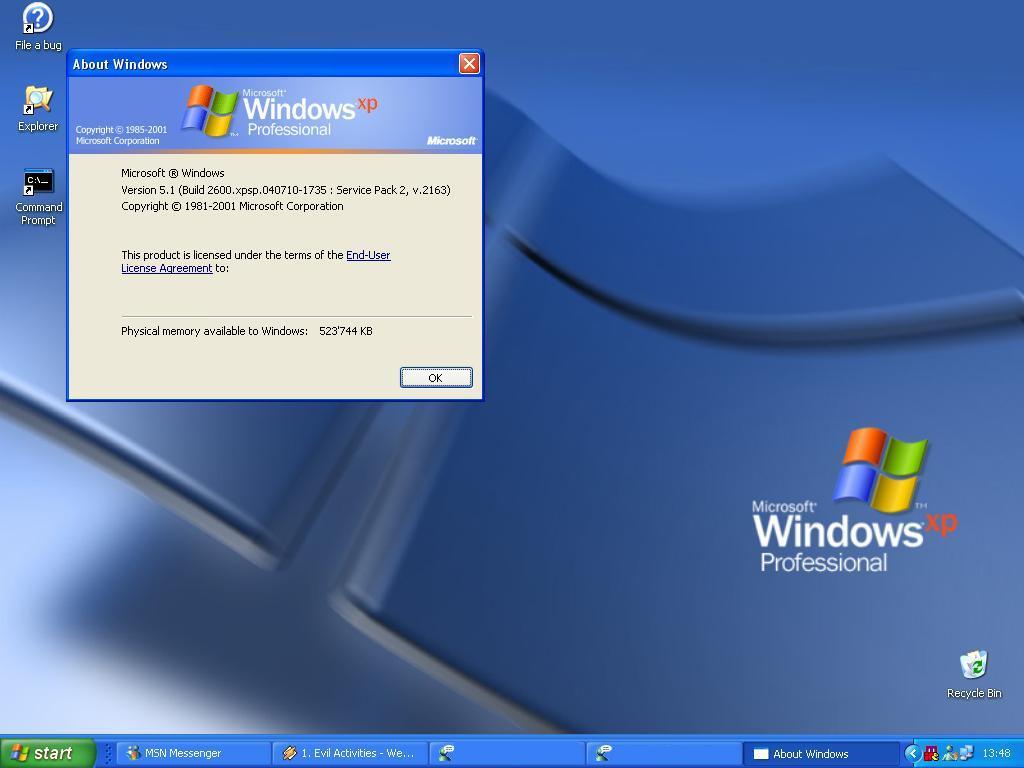Switch to Evil Activities Winamp taskbar button
Screen dimensions: 1024x768
tap(350, 753)
